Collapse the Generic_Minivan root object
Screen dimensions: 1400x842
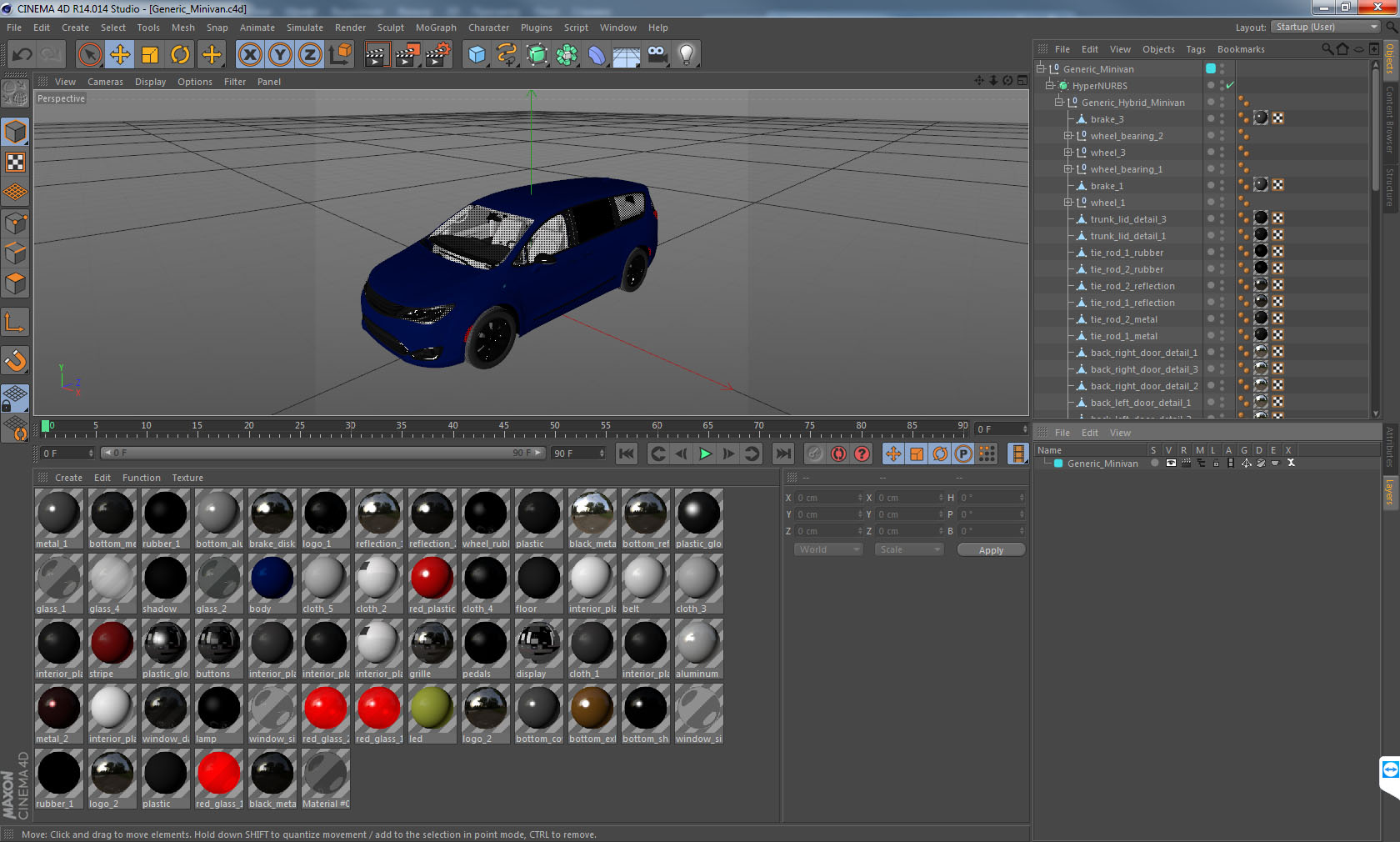[x=1041, y=69]
